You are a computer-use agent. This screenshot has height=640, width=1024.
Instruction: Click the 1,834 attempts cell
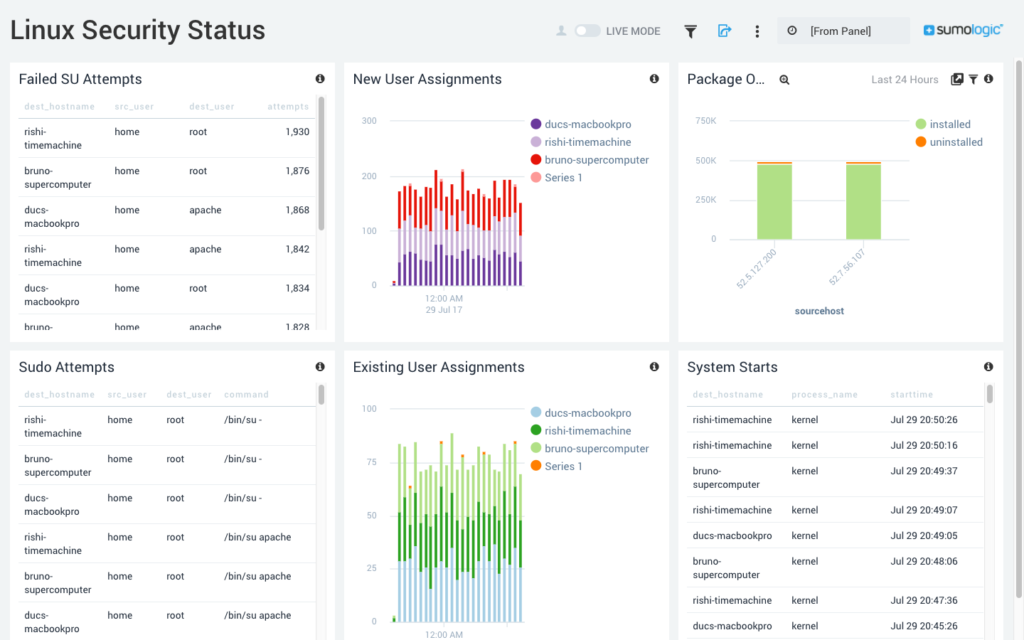tap(297, 289)
